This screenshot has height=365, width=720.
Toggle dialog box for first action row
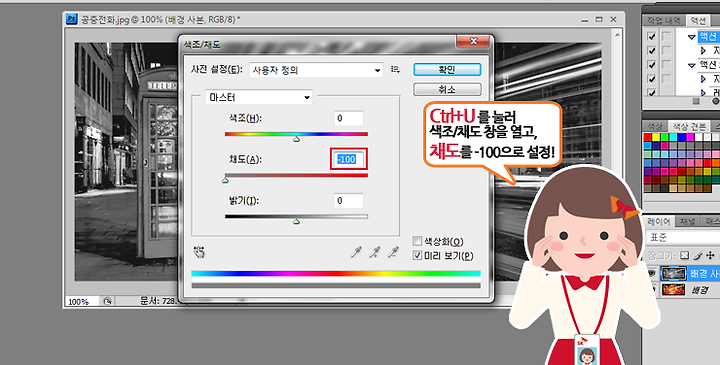point(666,37)
